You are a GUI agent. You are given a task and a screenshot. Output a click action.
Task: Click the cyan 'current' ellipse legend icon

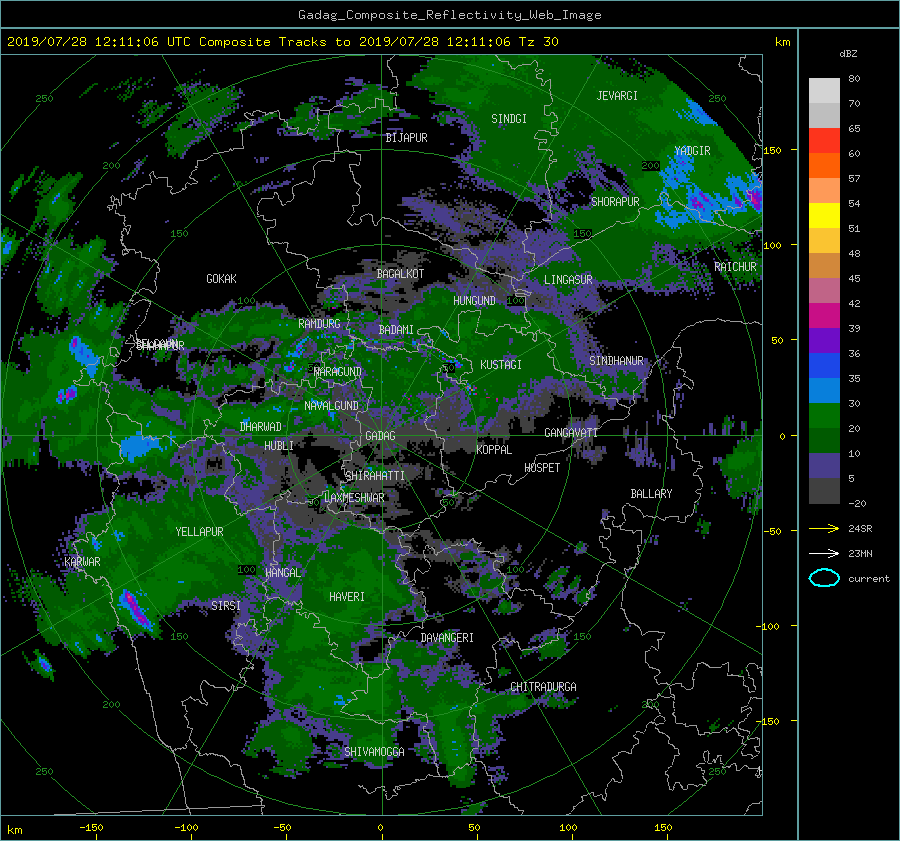coord(824,578)
